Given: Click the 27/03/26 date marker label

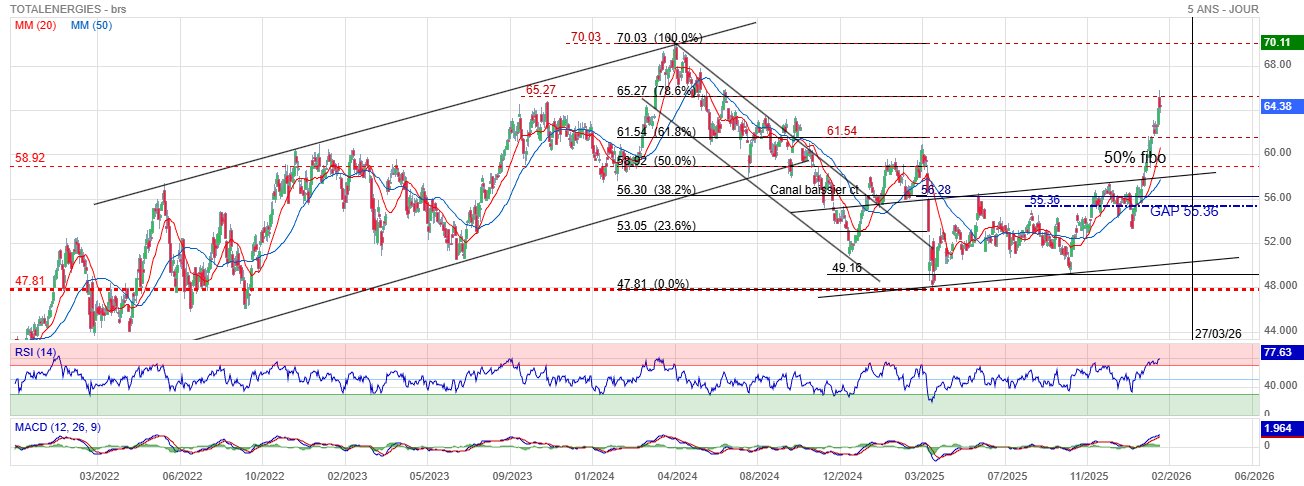Looking at the screenshot, I should [1220, 334].
